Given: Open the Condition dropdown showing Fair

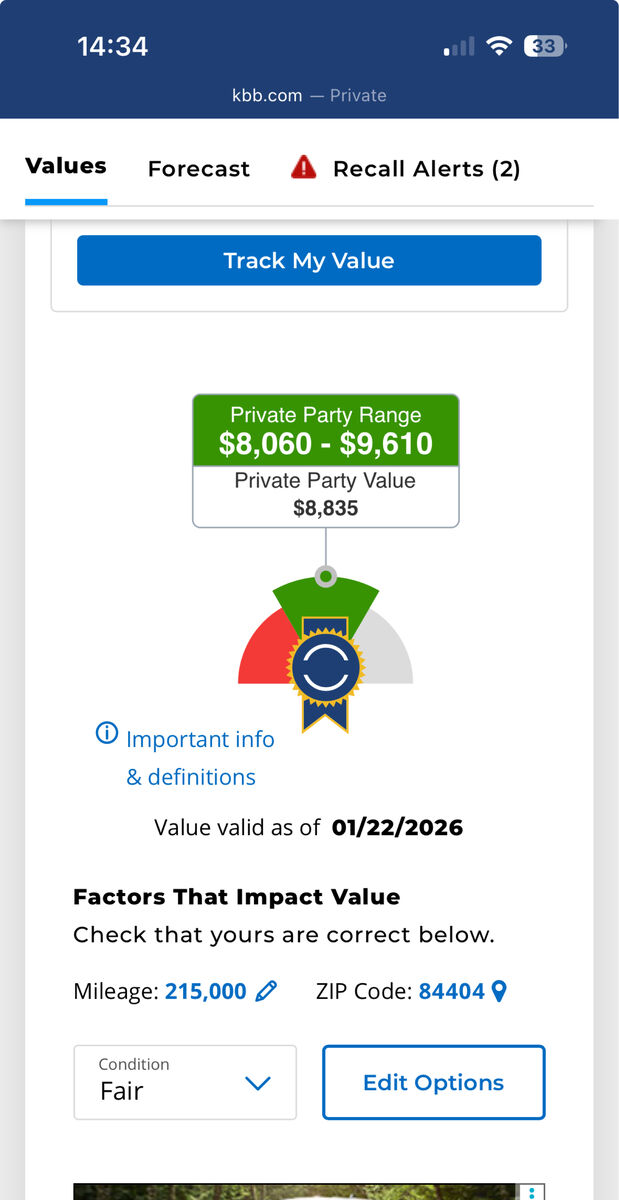Looking at the screenshot, I should [x=185, y=1082].
